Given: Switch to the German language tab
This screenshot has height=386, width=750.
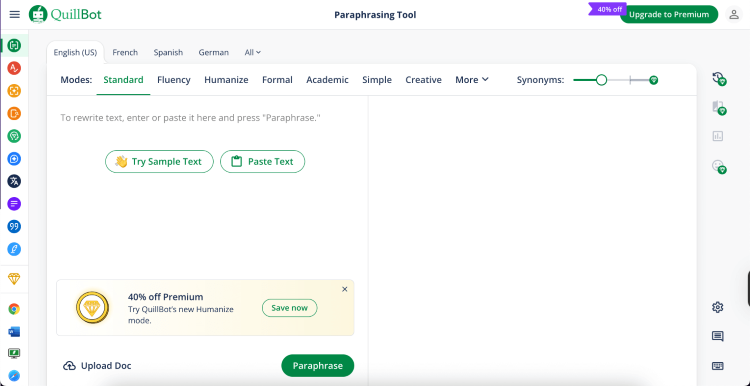Looking at the screenshot, I should pos(213,53).
